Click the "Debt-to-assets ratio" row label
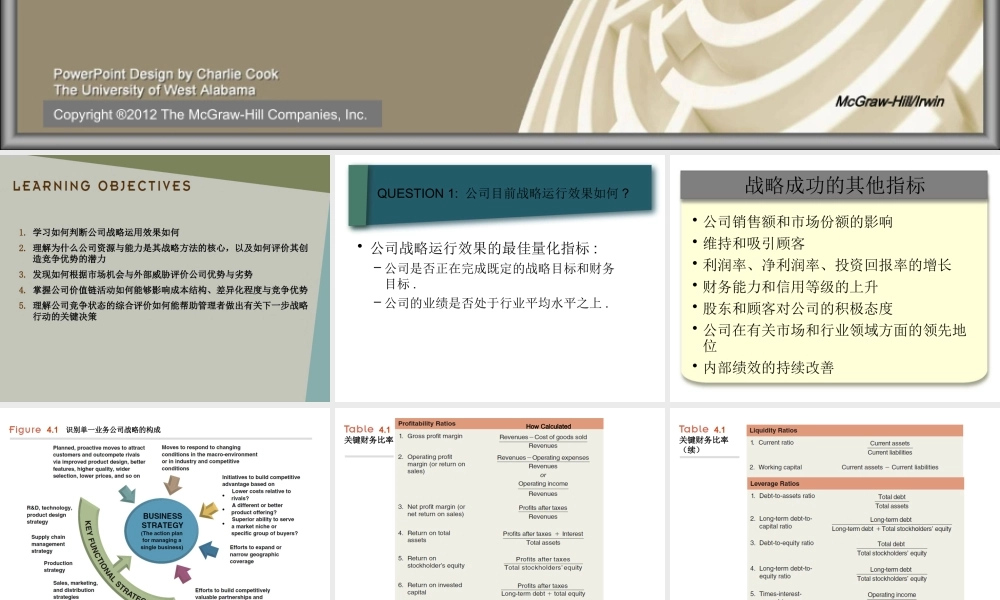The image size is (1000, 600). 787,496
